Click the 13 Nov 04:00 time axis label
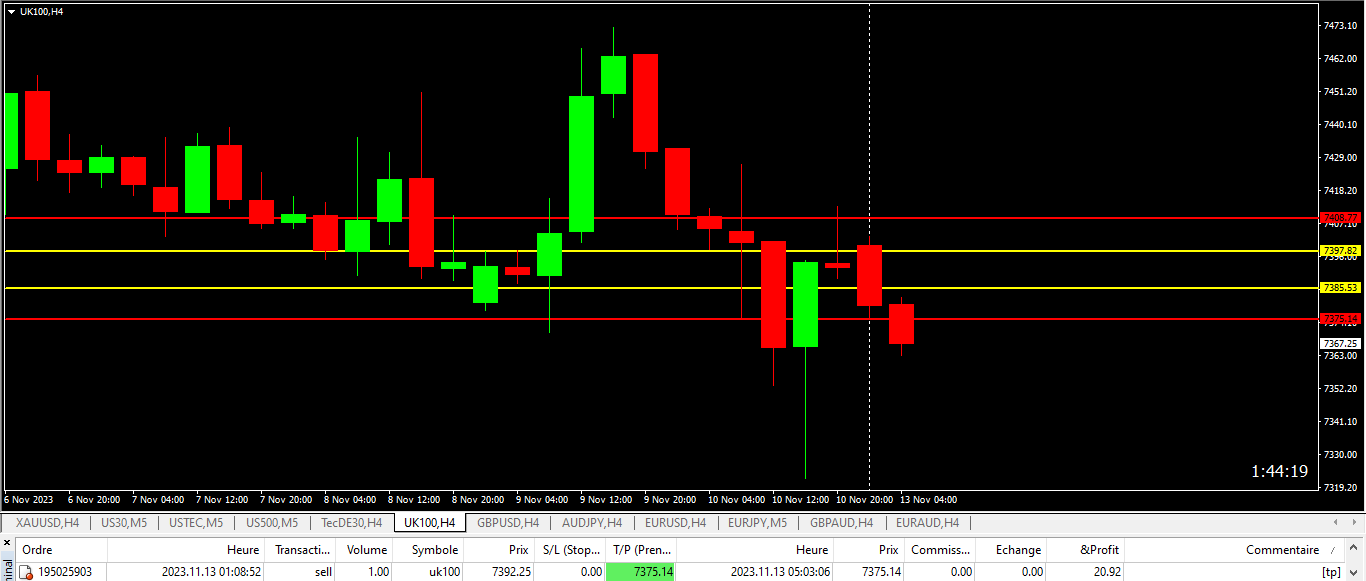The height and width of the screenshot is (581, 1366). pos(928,499)
